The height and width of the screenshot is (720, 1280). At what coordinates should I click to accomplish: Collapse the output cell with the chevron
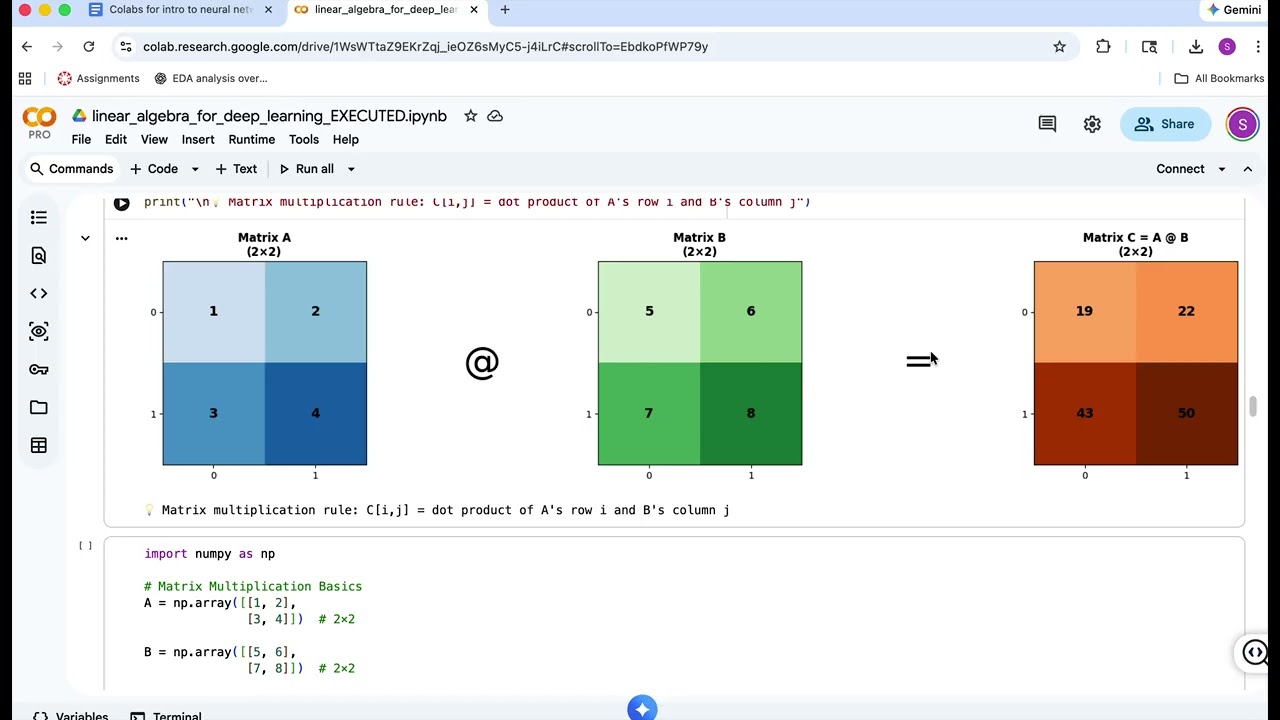(85, 238)
